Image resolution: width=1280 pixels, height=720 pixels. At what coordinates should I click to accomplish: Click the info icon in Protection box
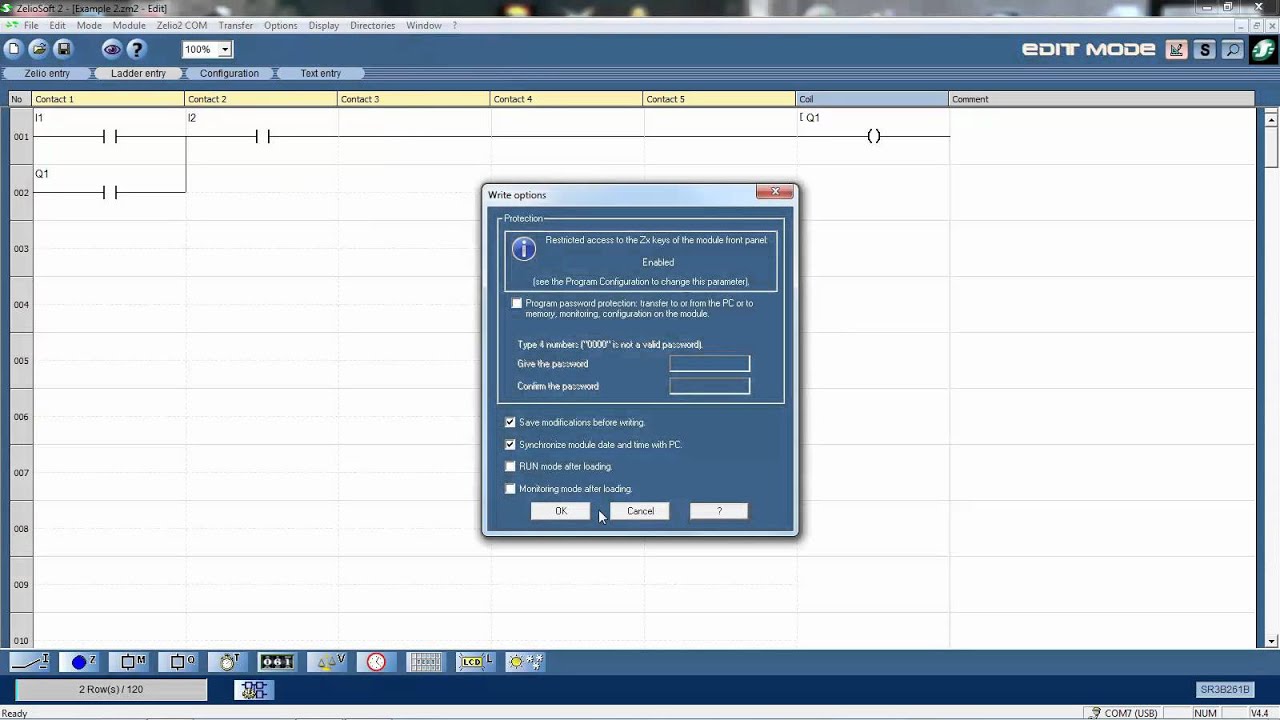(523, 249)
